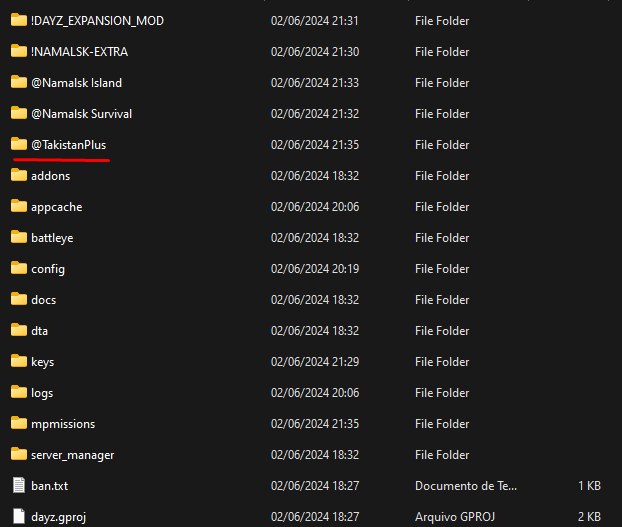This screenshot has width=622, height=527.
Task: Click the date modified of dayz.gproj
Action: pos(315,517)
